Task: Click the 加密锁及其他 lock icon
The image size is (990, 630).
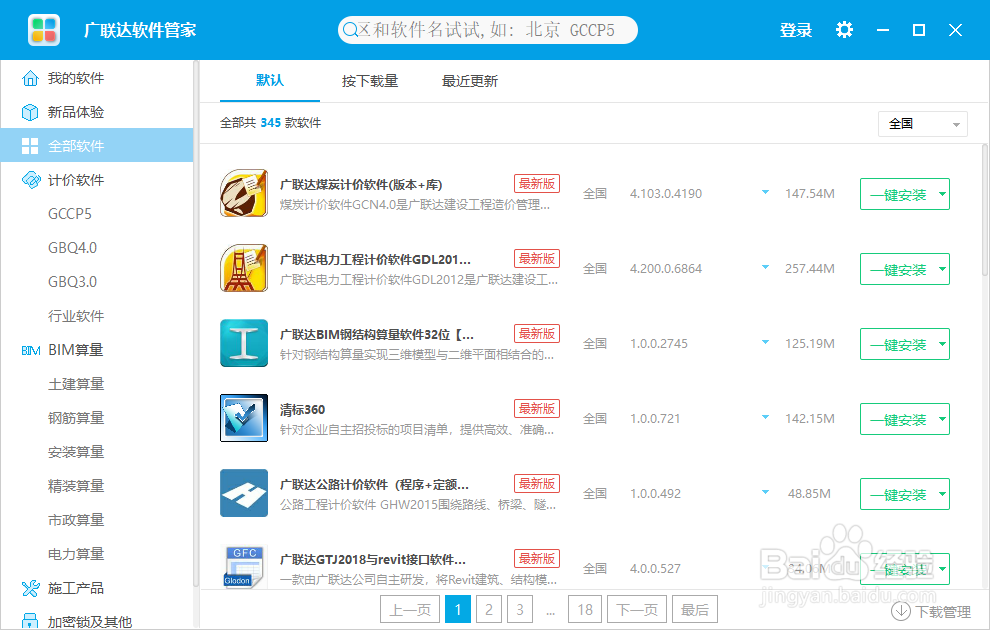Action: 30,621
